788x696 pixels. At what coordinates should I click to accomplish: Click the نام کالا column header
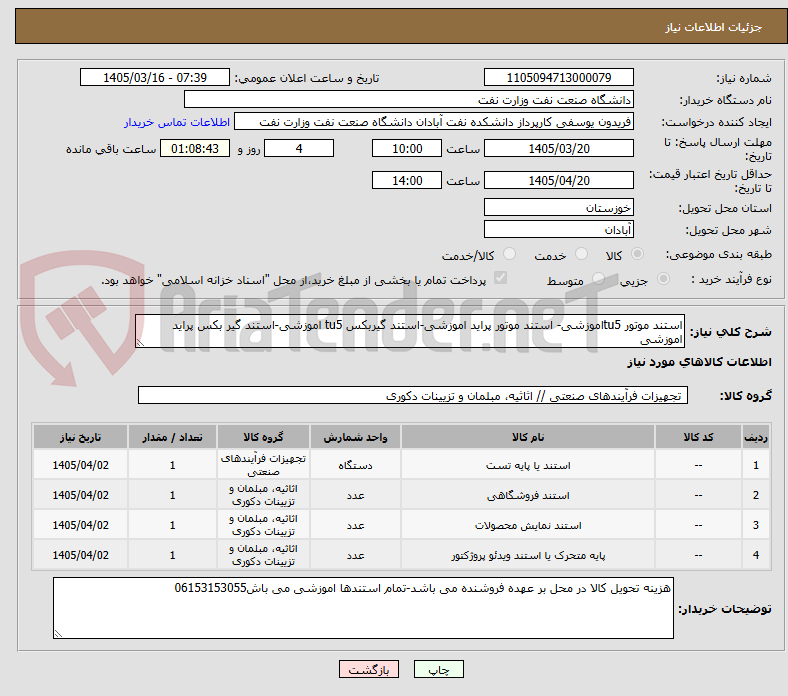pyautogui.click(x=528, y=437)
